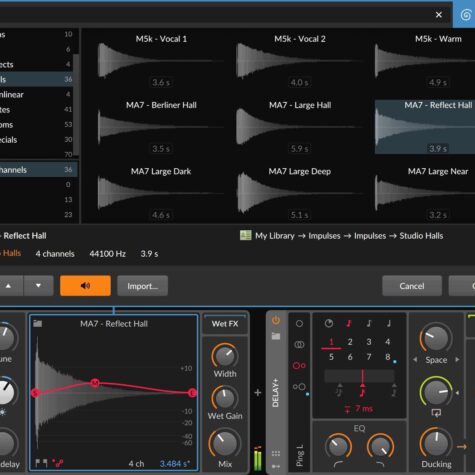The image size is (475, 475).
Task: Click the Space knob
Action: point(435,339)
